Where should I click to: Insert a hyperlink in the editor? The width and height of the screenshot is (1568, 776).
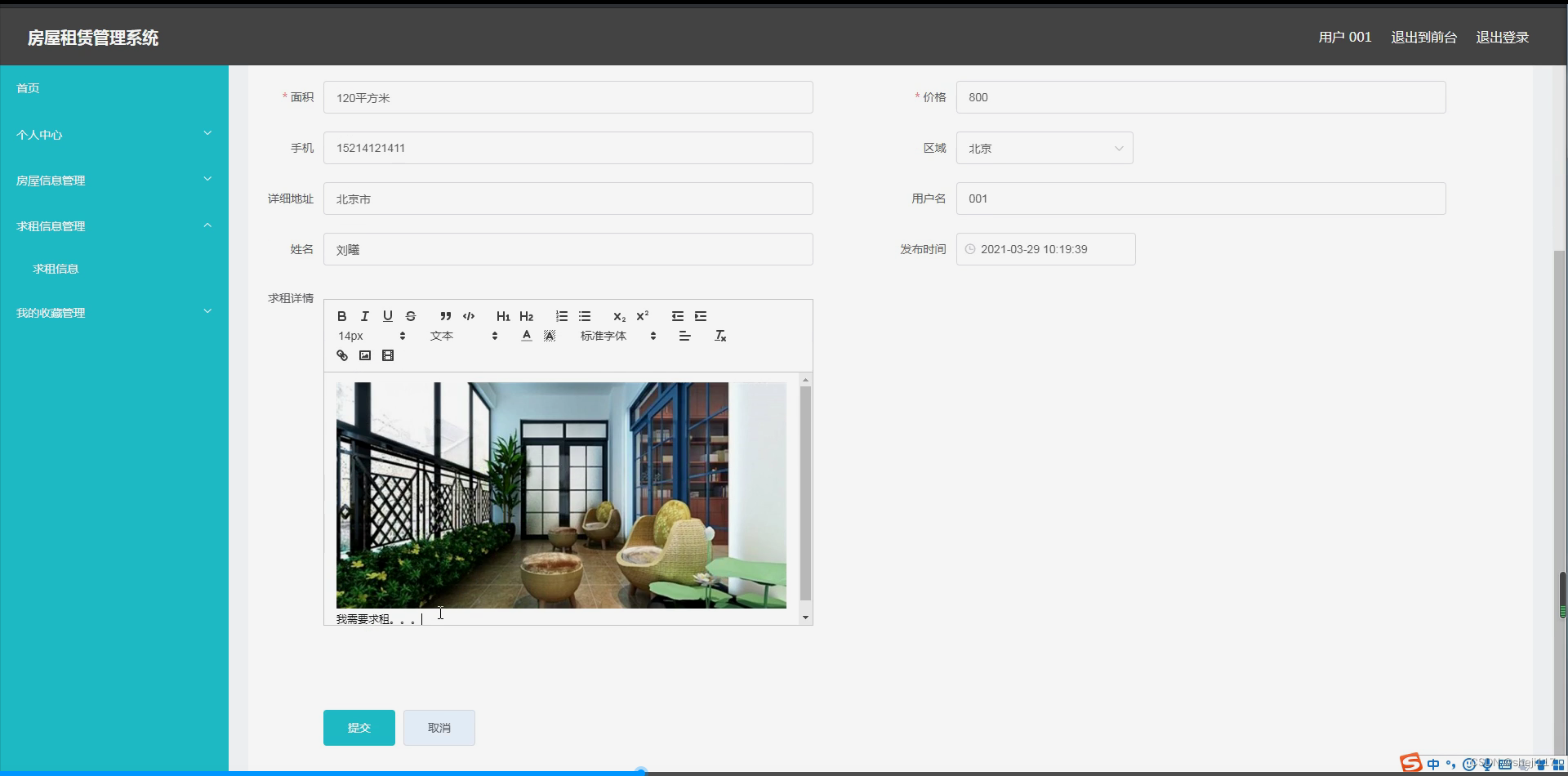pyautogui.click(x=341, y=355)
